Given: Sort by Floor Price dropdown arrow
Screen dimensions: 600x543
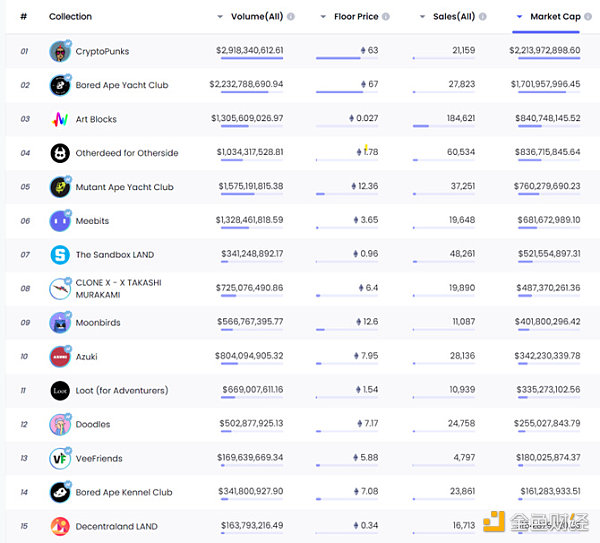Looking at the screenshot, I should pyautogui.click(x=323, y=17).
